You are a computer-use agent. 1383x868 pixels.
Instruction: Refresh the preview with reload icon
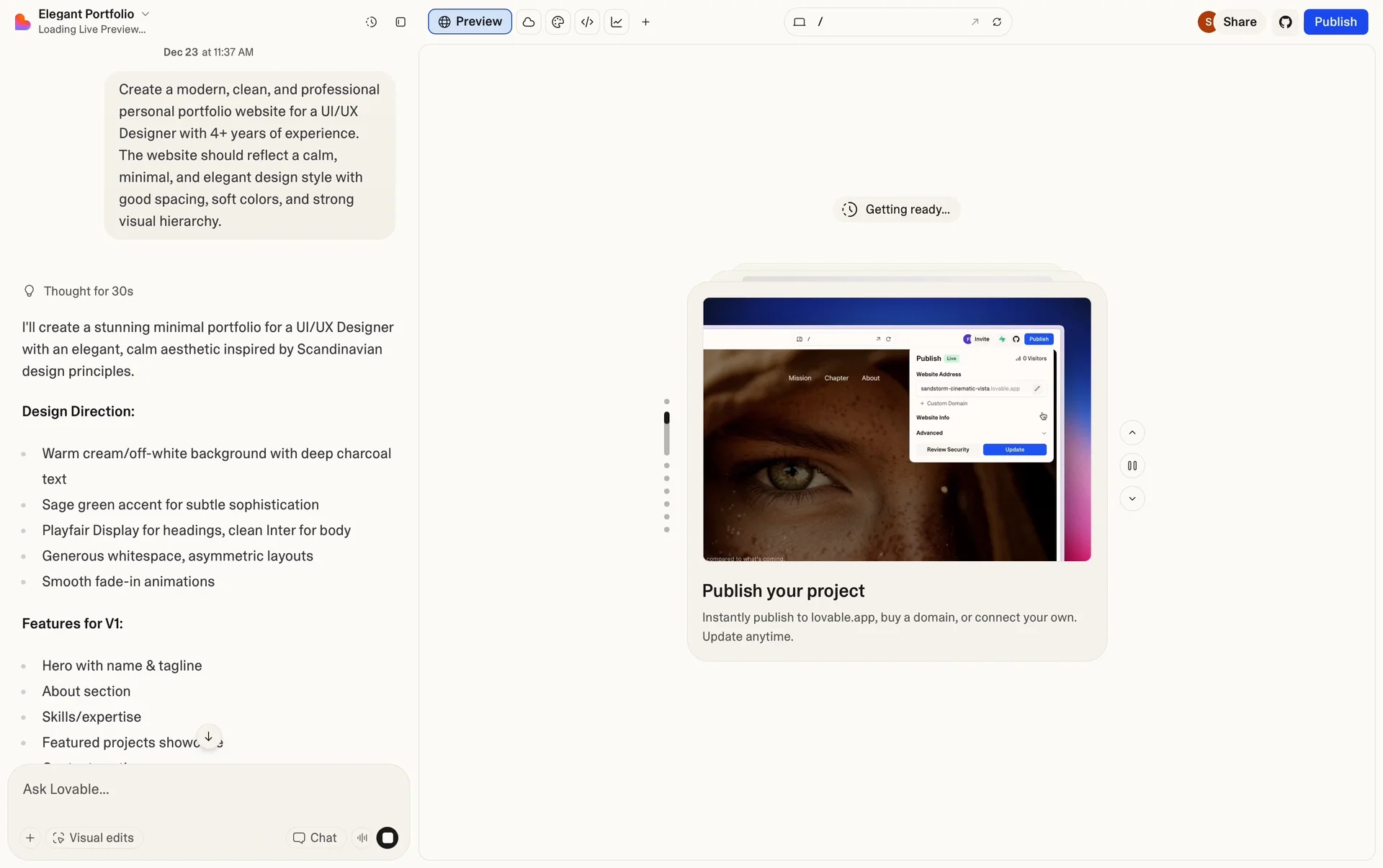click(997, 22)
